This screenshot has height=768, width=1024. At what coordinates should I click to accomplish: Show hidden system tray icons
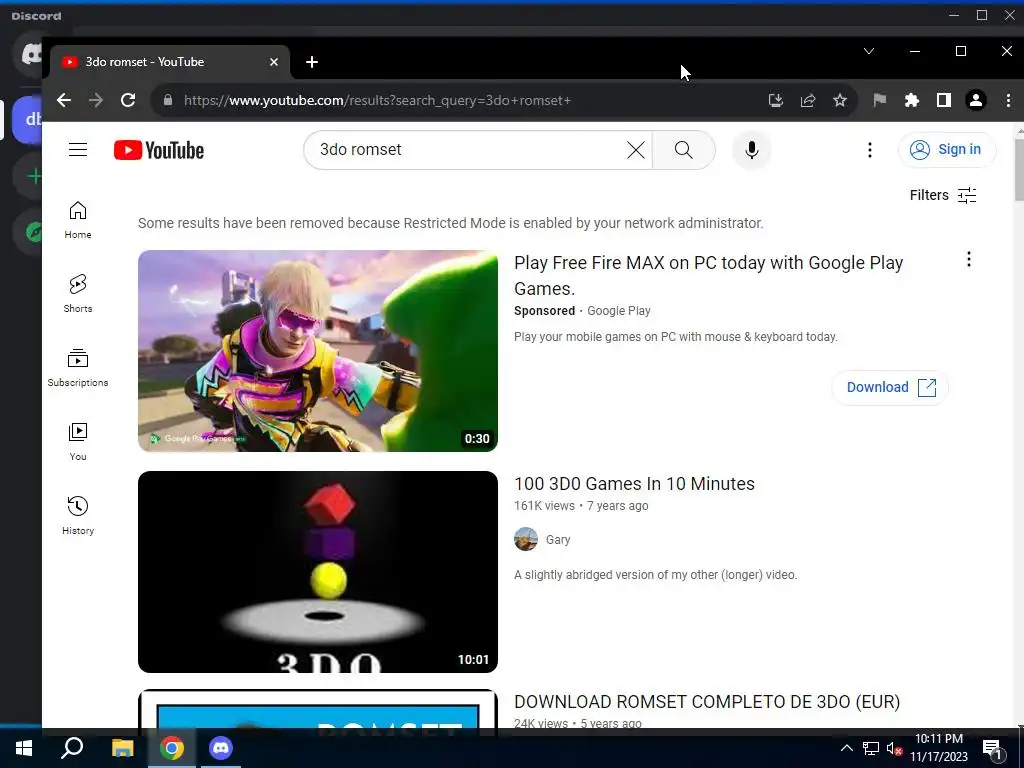click(846, 748)
